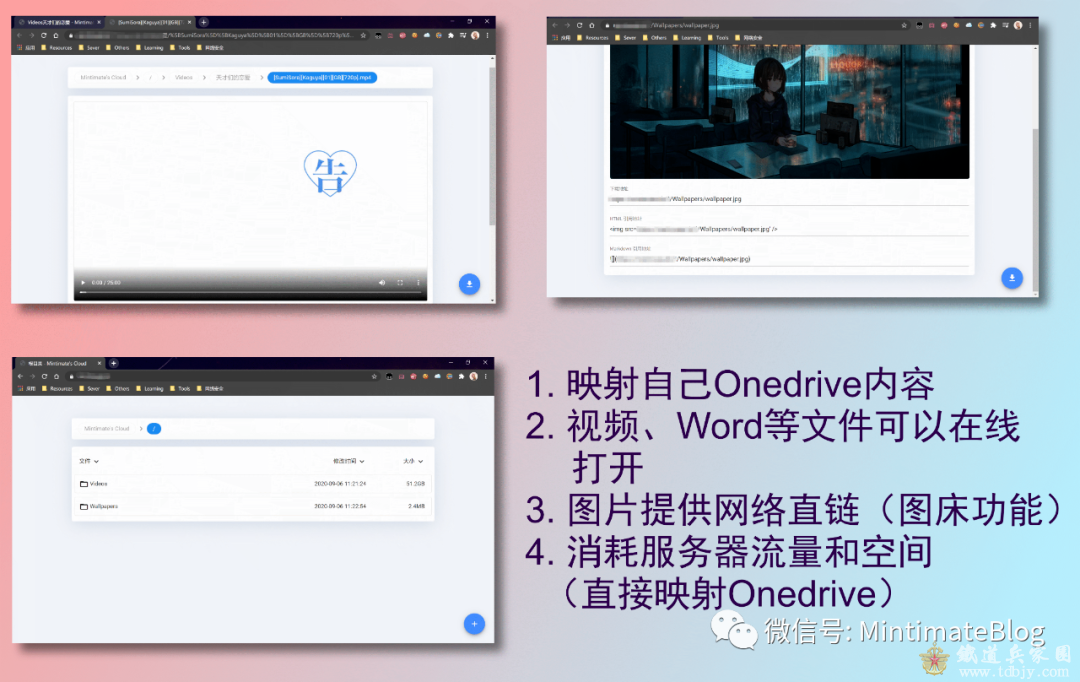The height and width of the screenshot is (682, 1080).
Task: Click the HTML img src embed field
Action: [789, 229]
